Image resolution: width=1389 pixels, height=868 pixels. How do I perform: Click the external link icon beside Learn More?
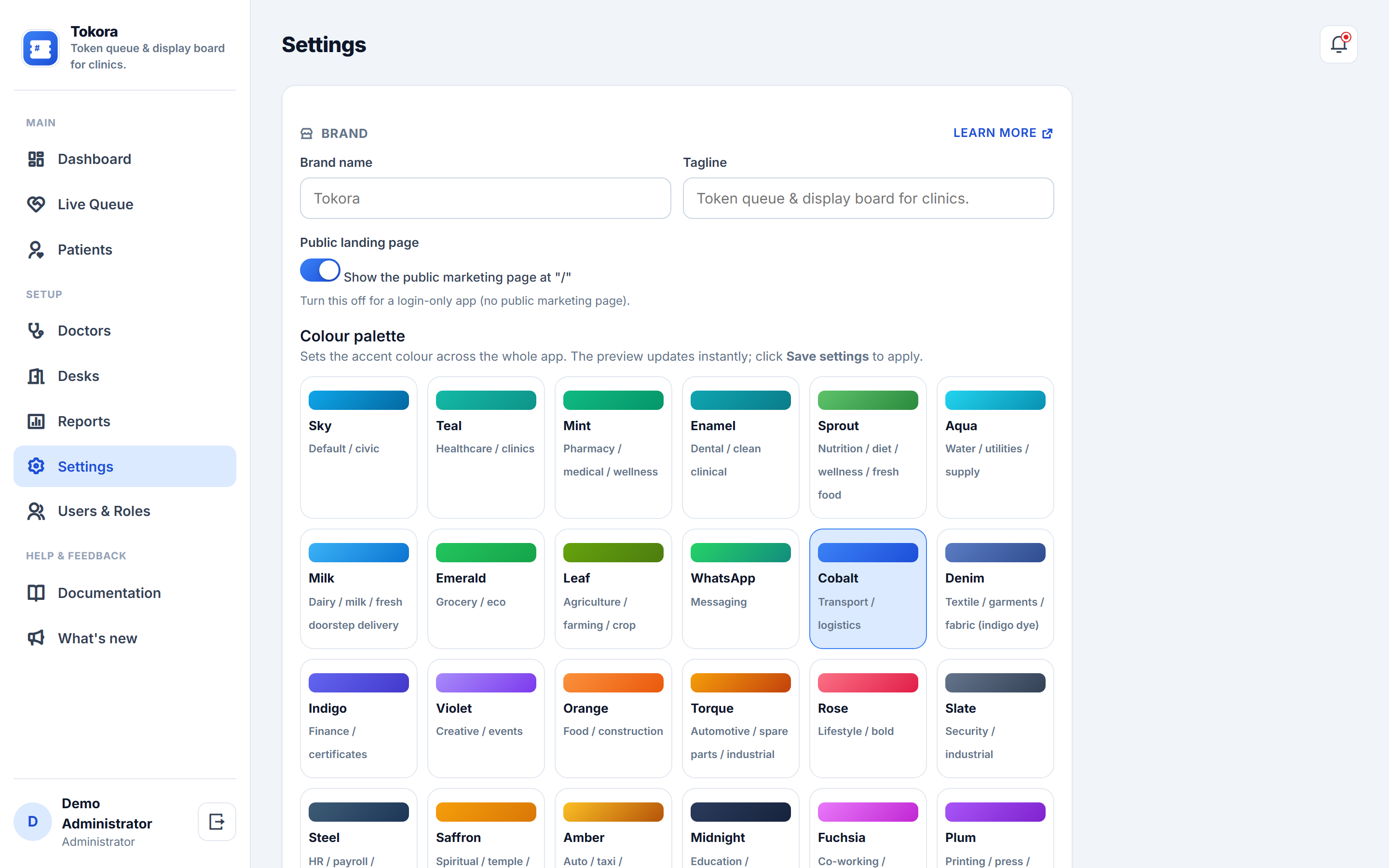click(1048, 133)
